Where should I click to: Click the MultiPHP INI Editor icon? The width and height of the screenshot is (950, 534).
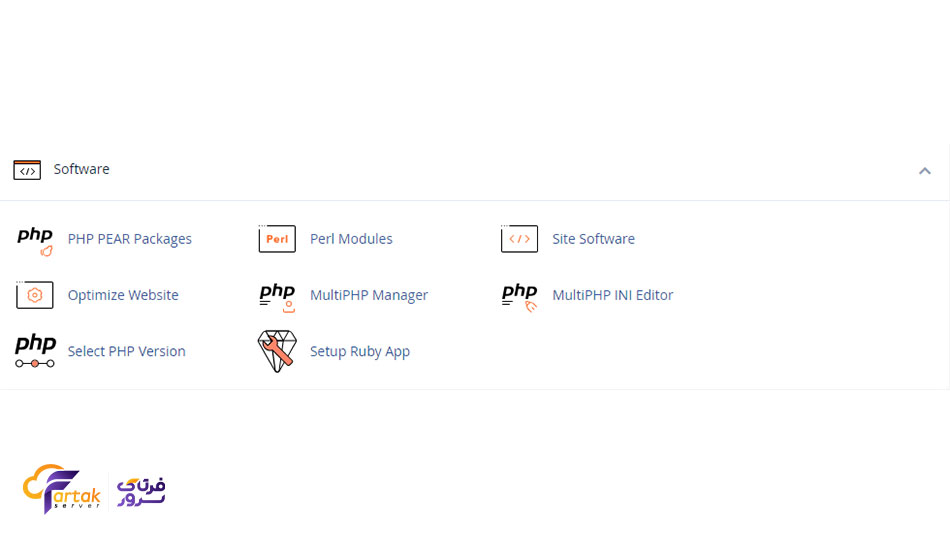519,296
